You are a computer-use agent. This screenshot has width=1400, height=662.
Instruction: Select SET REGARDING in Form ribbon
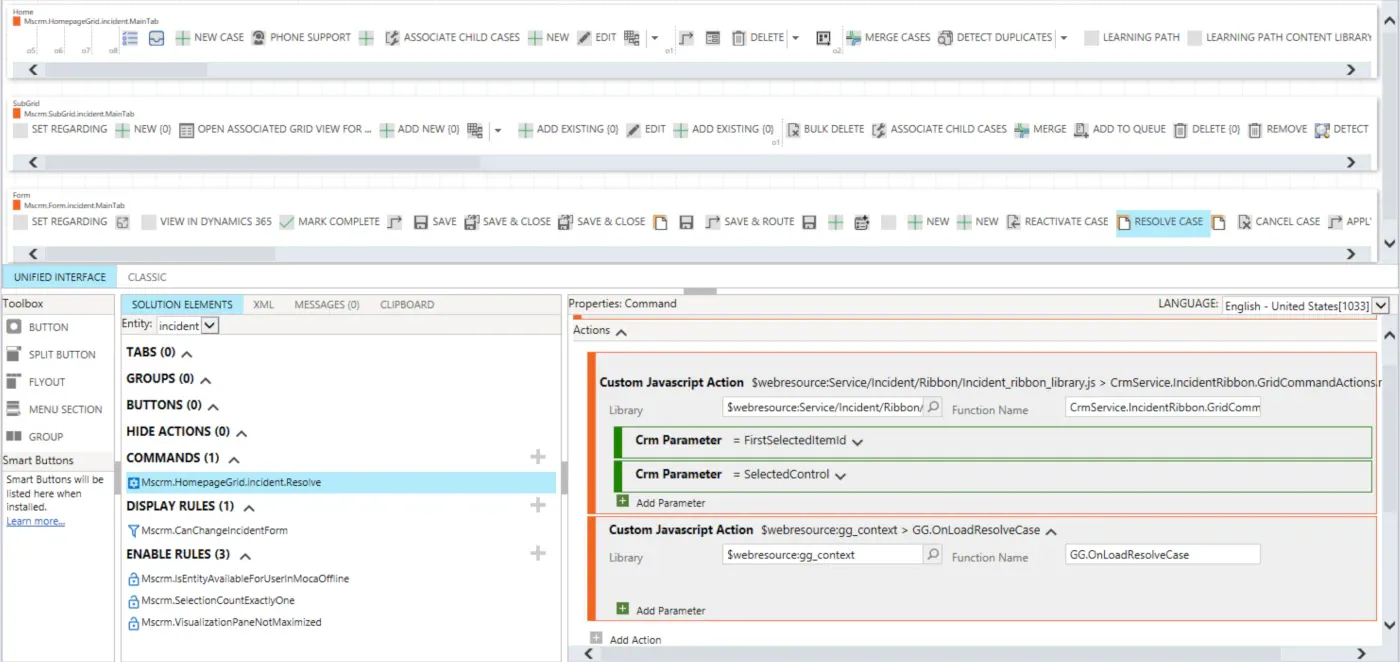click(x=60, y=222)
